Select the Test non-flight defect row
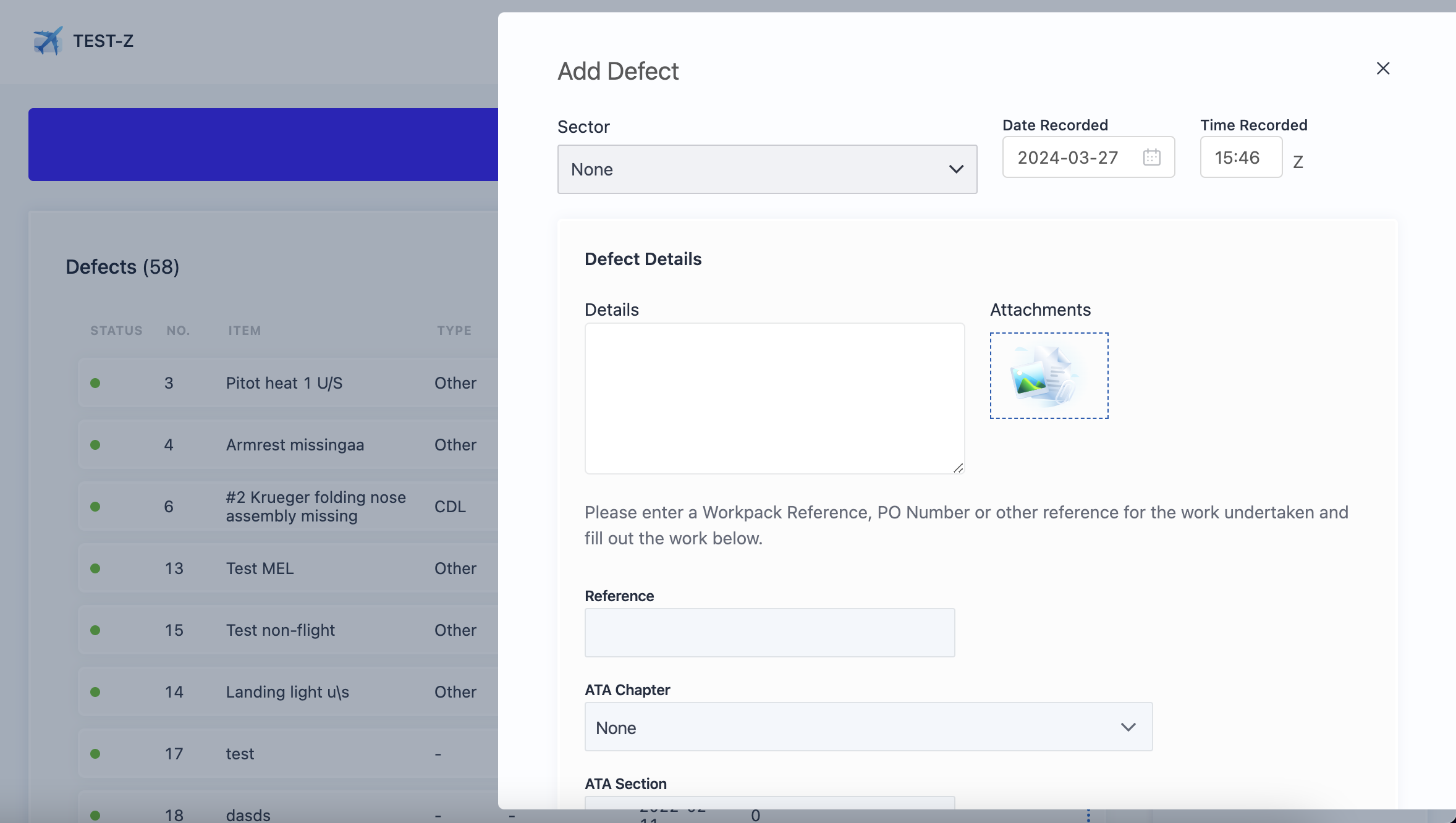 (280, 630)
